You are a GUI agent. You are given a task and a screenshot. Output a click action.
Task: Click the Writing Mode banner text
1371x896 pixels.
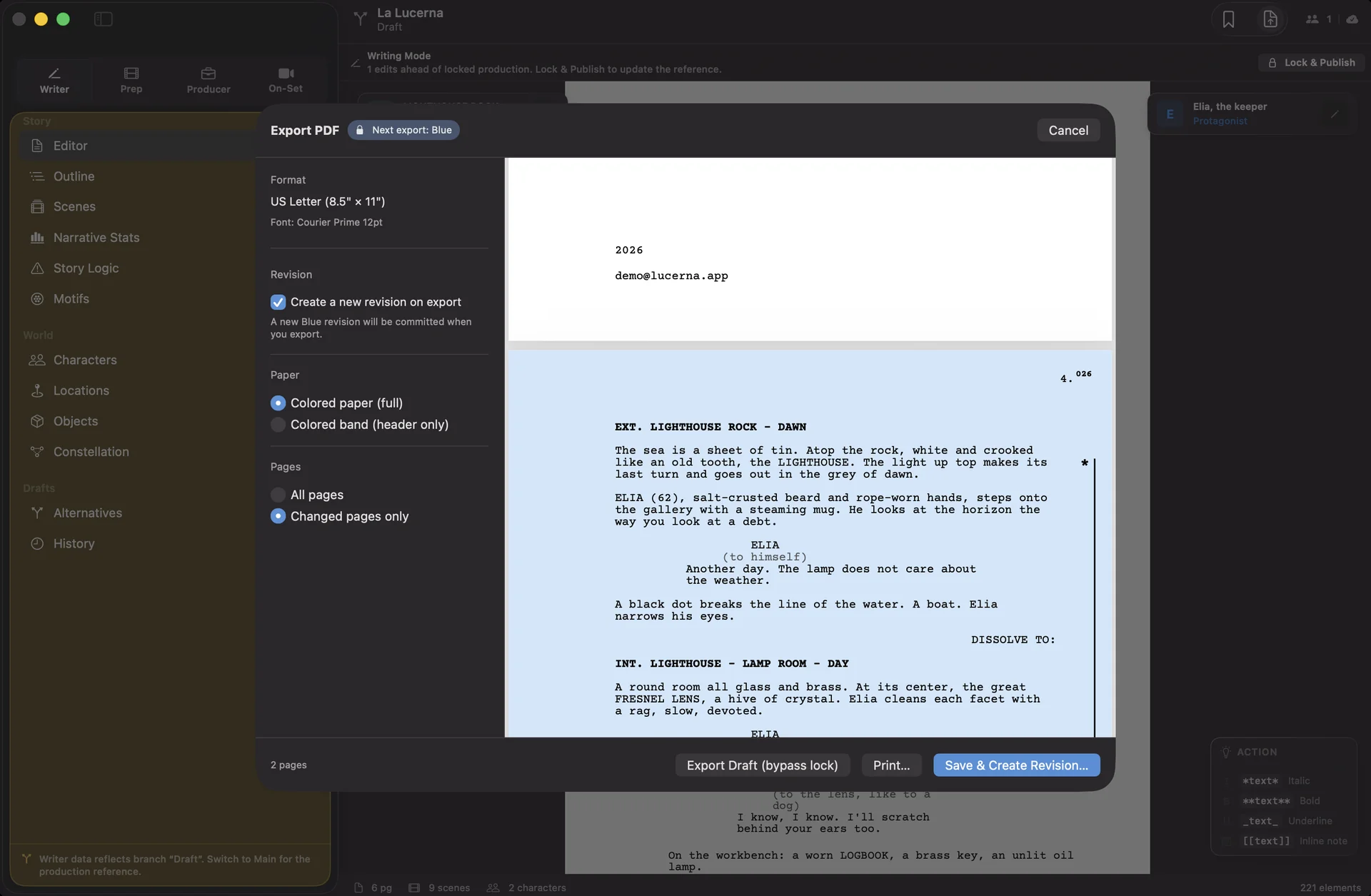(x=398, y=56)
